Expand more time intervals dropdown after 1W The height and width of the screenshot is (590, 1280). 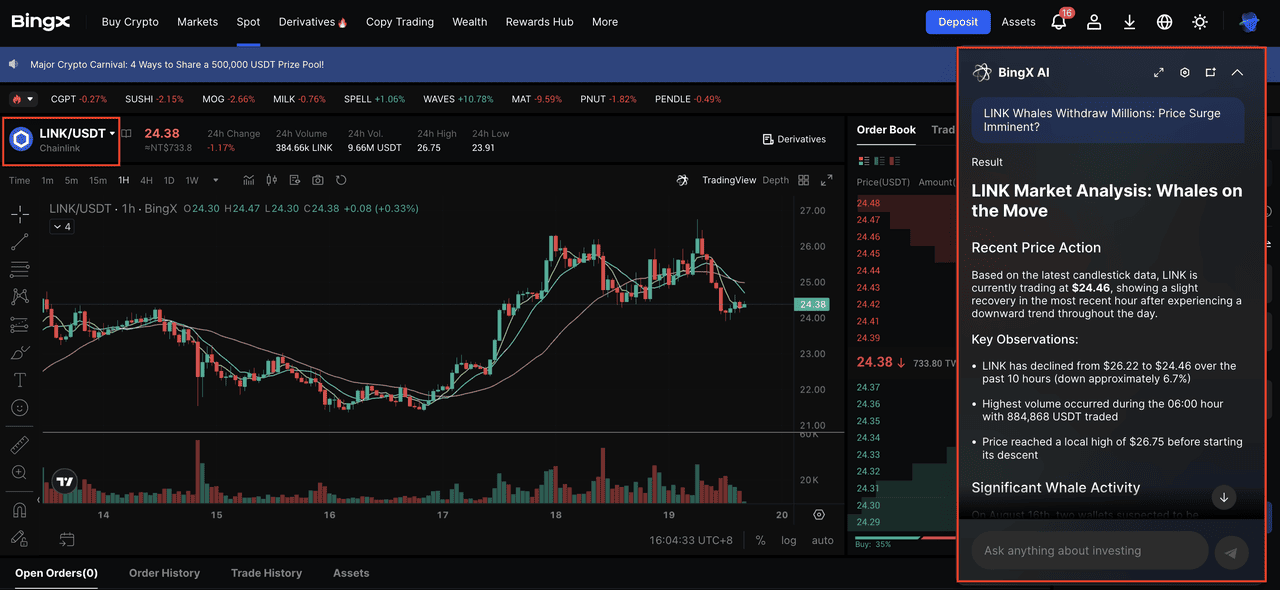click(218, 181)
